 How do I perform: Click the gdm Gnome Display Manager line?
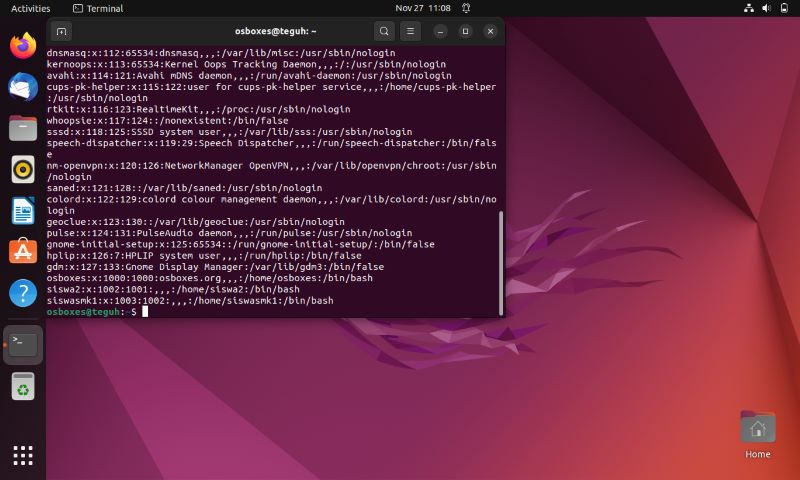[215, 267]
